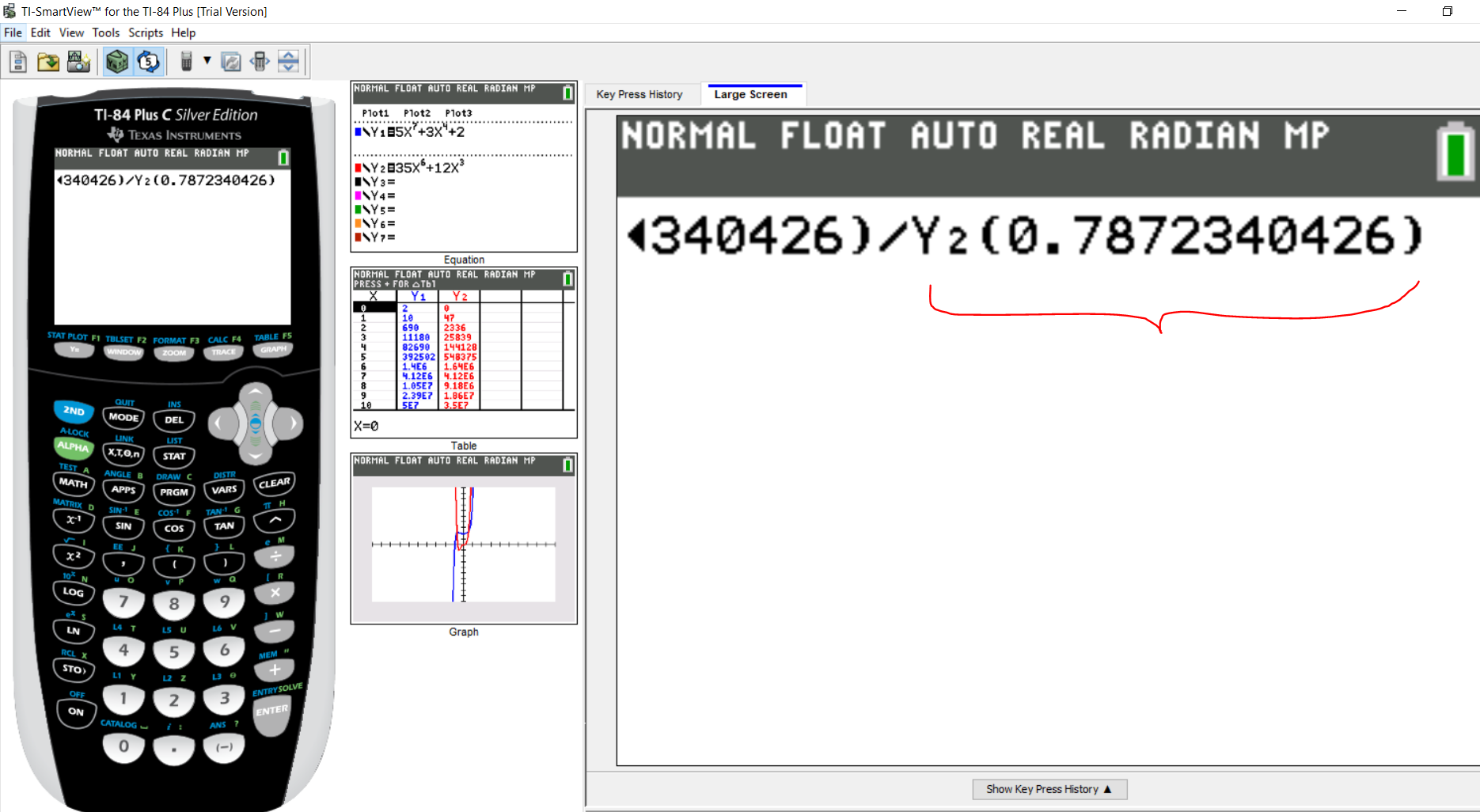This screenshot has height=812, width=1480.
Task: Open the calculator model dropdown arrow
Action: tap(207, 61)
